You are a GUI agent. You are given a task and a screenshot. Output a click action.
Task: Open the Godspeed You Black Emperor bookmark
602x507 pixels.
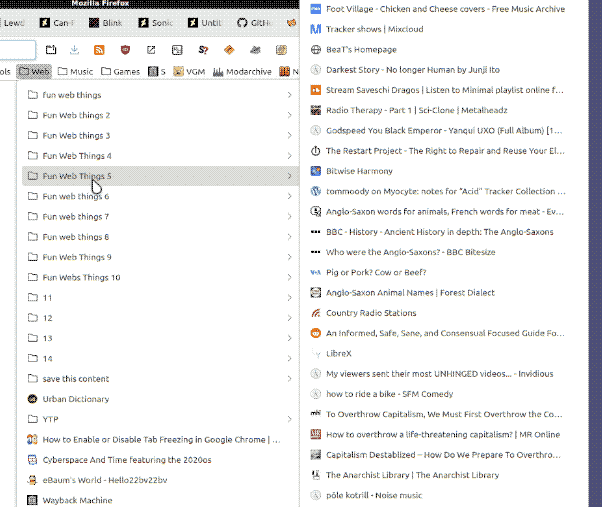click(444, 130)
